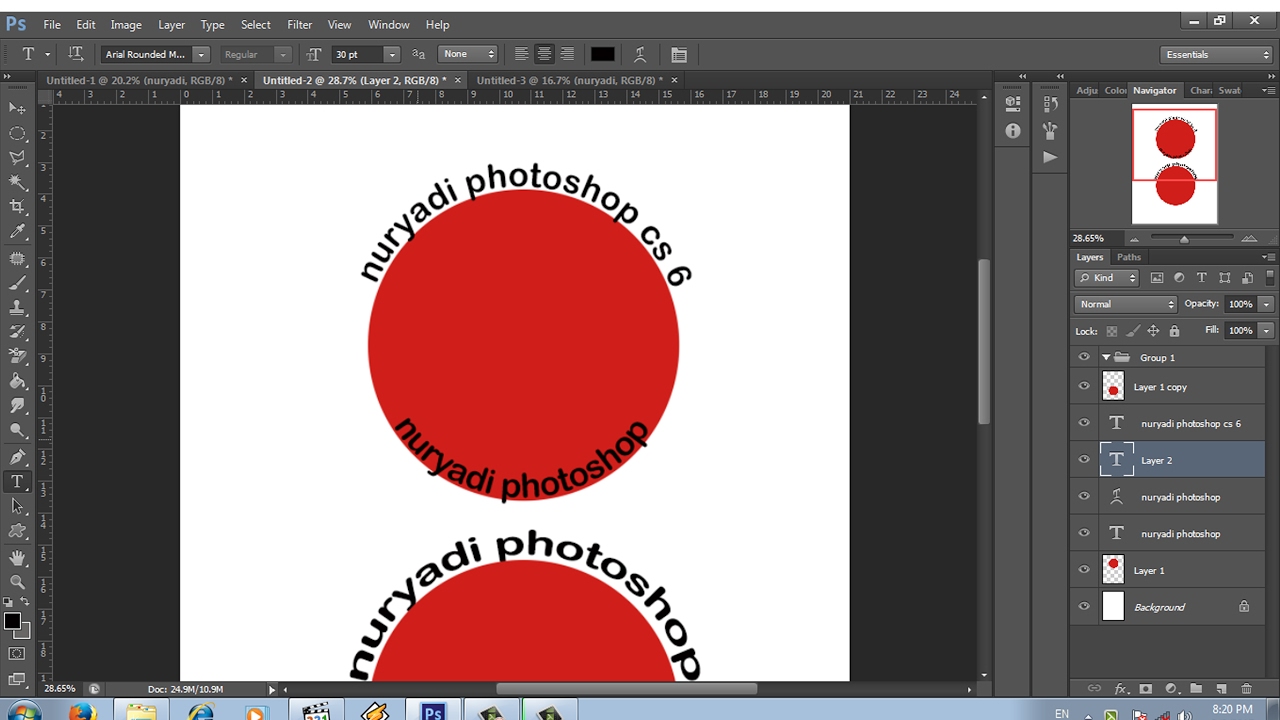This screenshot has height=720, width=1280.
Task: Left align the text
Action: (521, 54)
